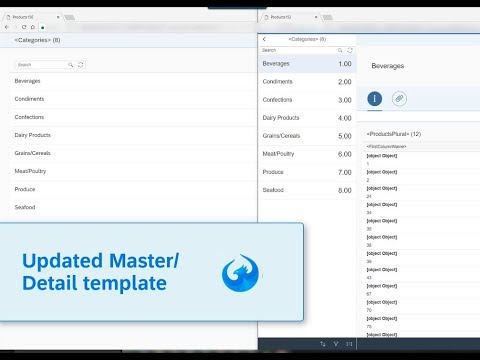
Task: Click the magnifier icon in left search box
Action: [x=71, y=65]
